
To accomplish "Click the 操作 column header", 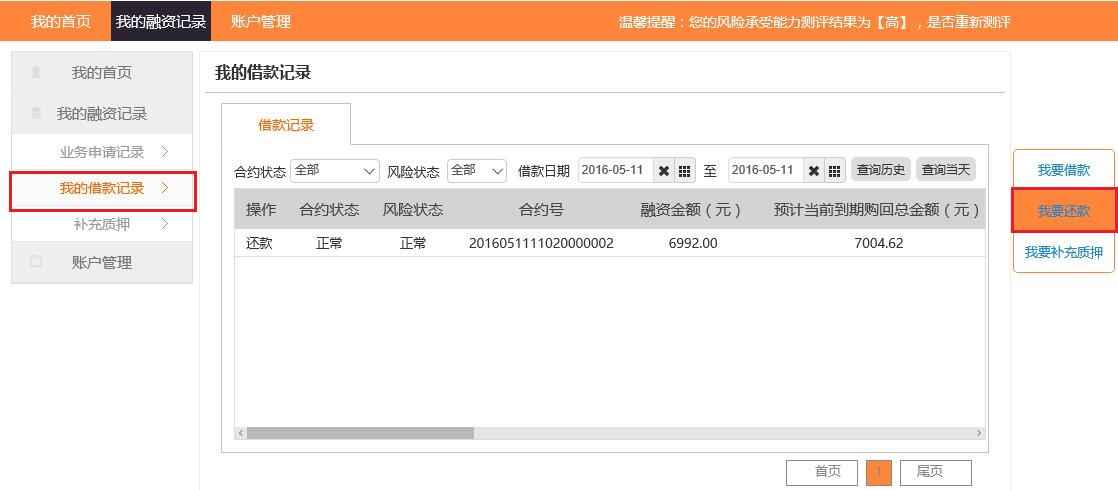I will click(x=261, y=210).
